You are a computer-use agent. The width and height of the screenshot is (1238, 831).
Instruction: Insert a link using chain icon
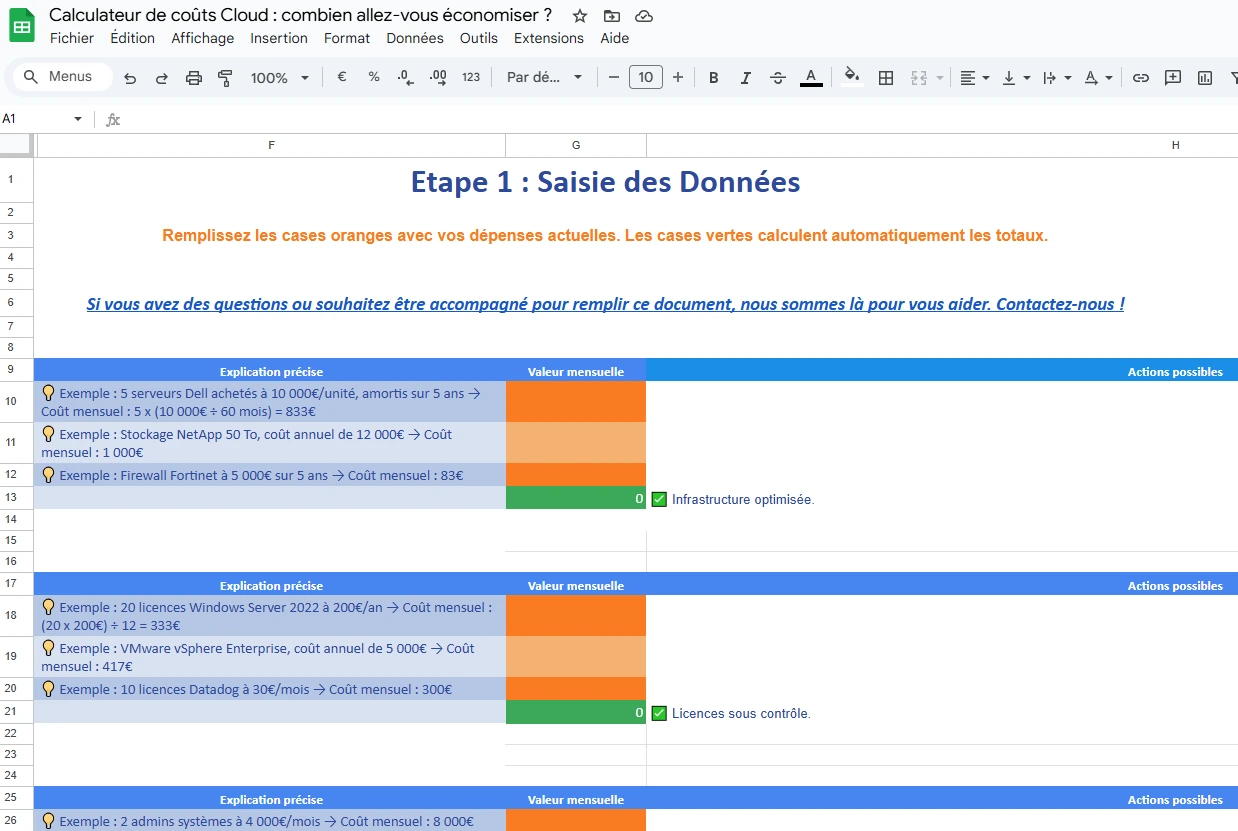click(1141, 78)
